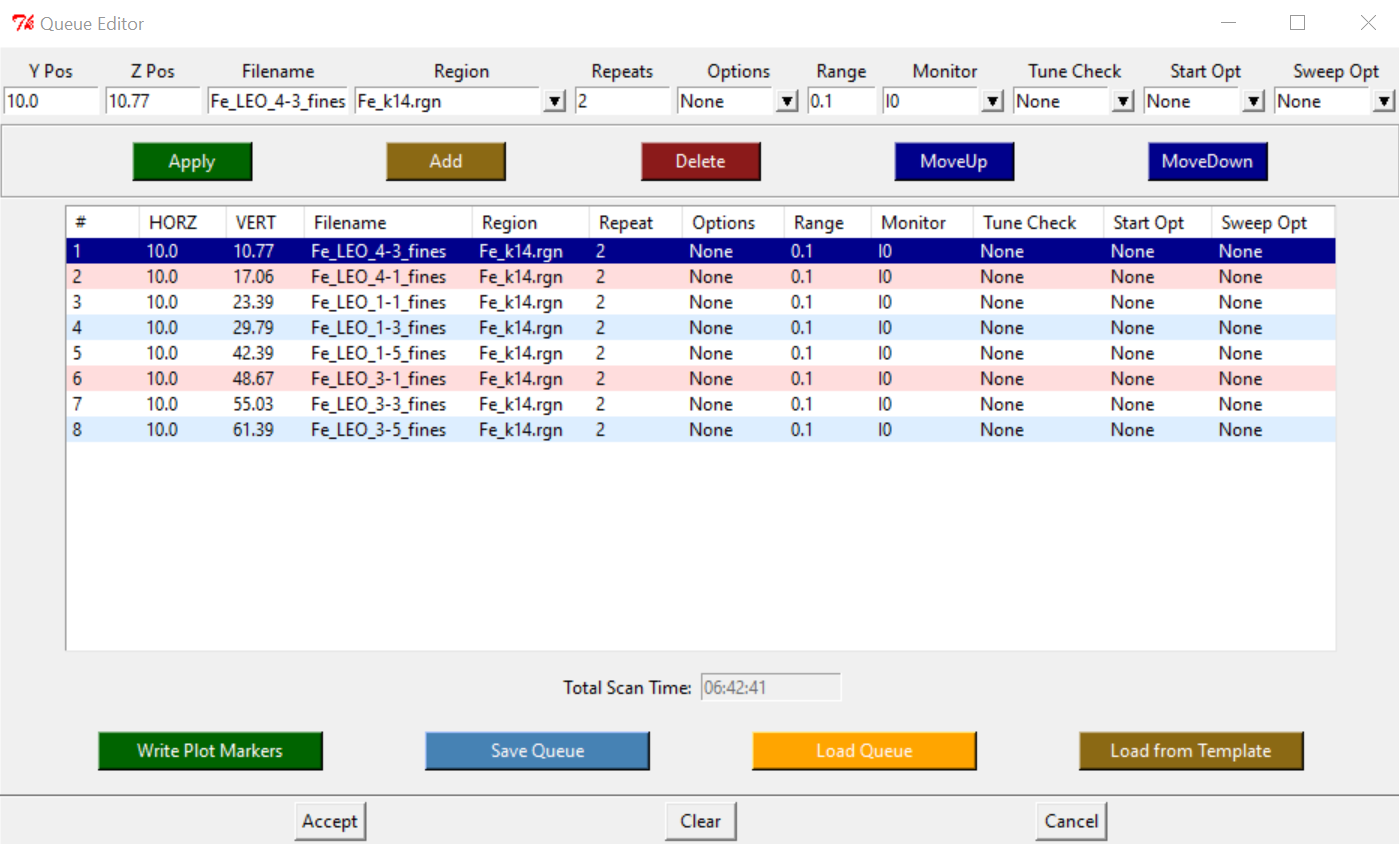Accept the queue and close the editor
1399x844 pixels.
click(x=330, y=820)
